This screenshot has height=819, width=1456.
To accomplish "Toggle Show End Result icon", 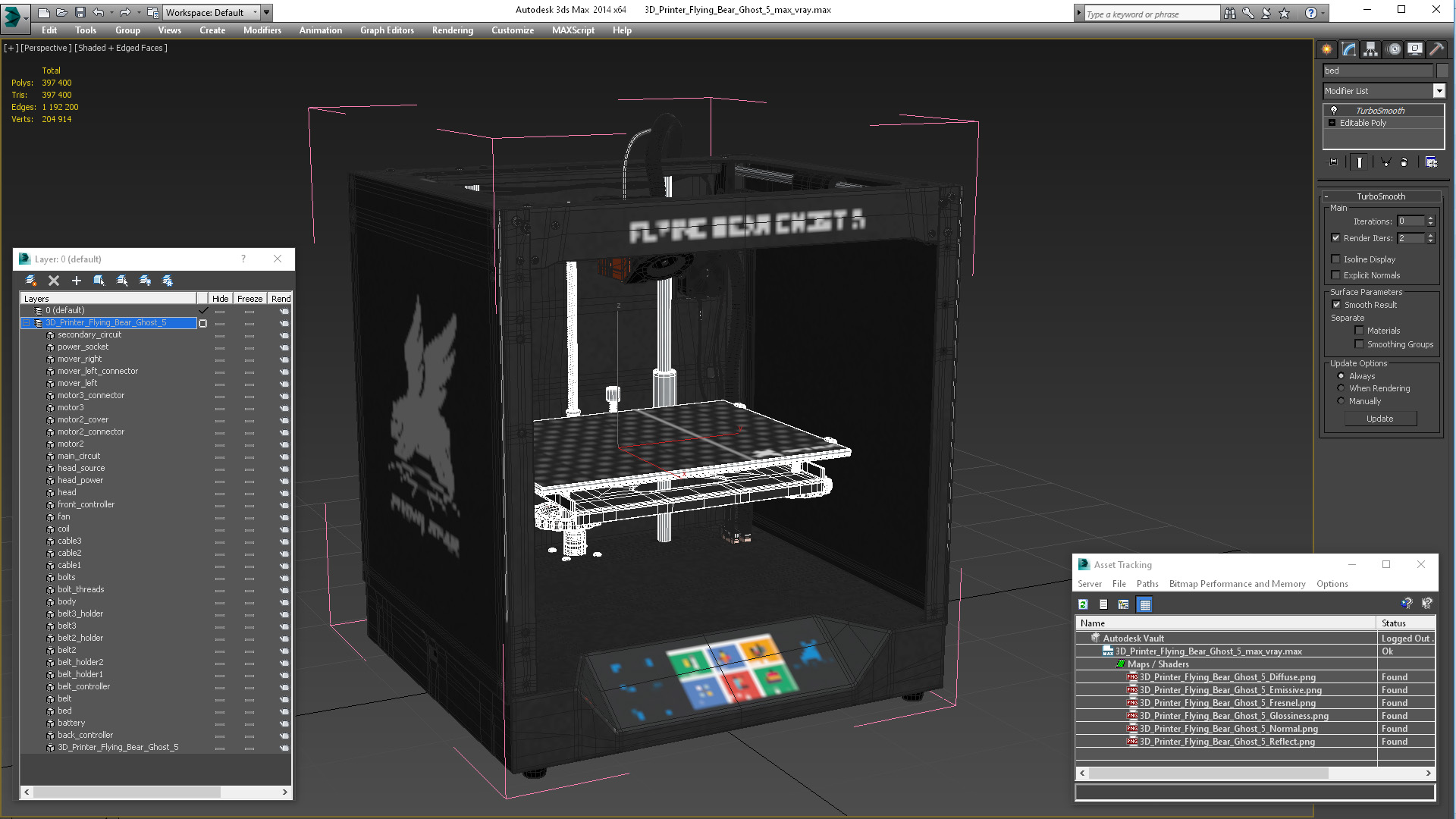I will (x=1360, y=162).
